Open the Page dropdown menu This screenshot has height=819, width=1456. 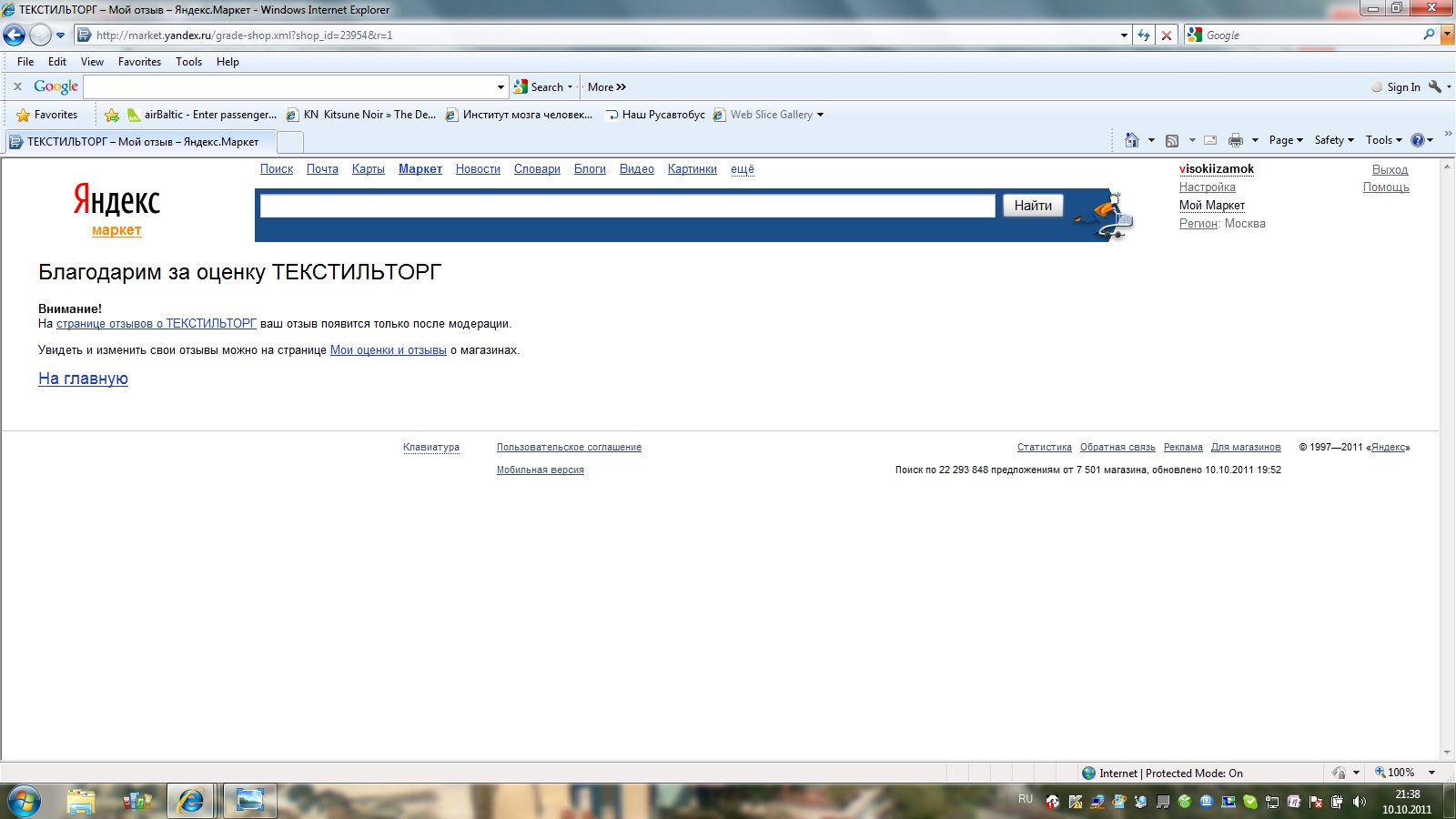click(x=1286, y=140)
